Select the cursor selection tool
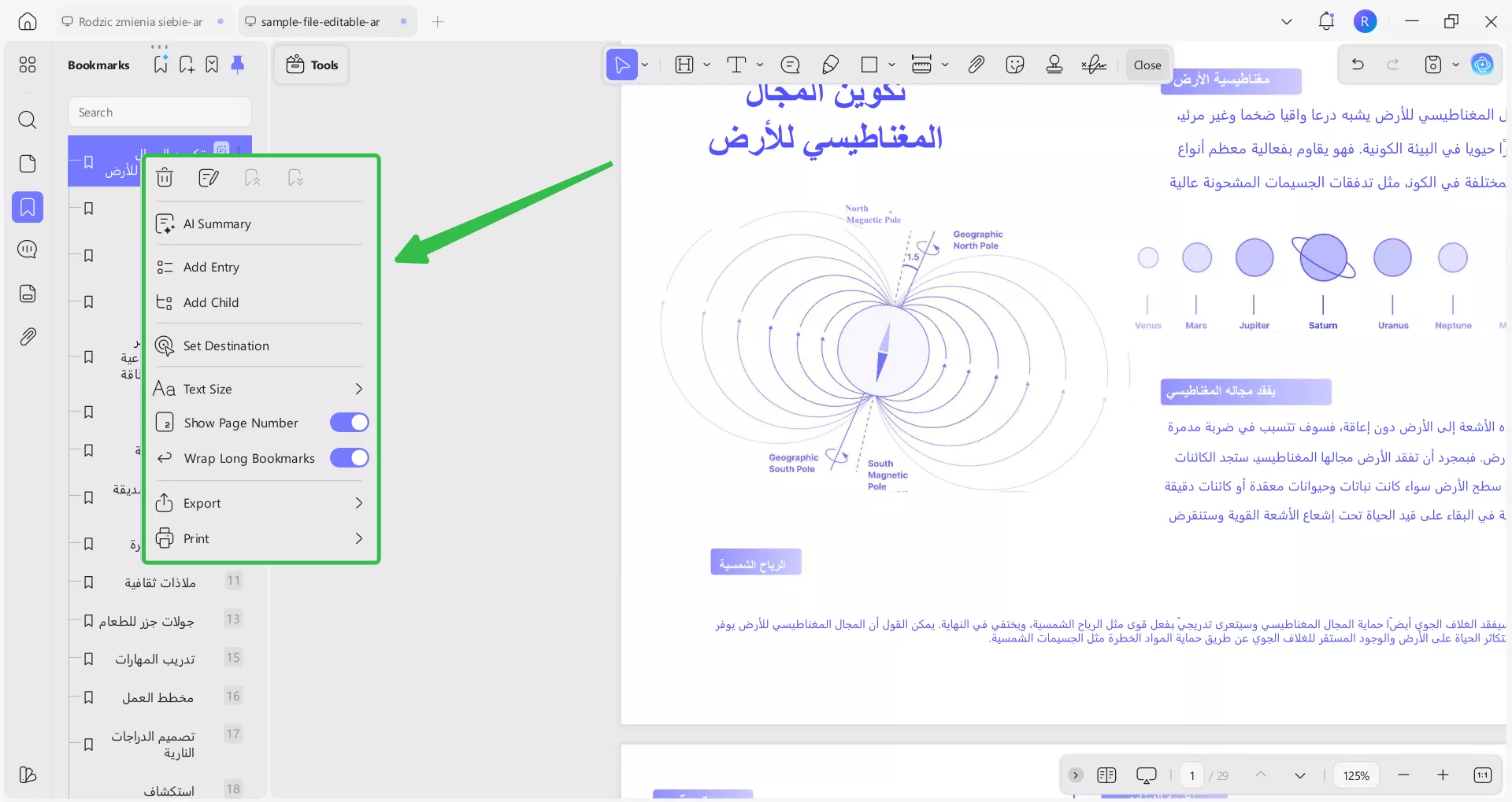 pos(622,65)
